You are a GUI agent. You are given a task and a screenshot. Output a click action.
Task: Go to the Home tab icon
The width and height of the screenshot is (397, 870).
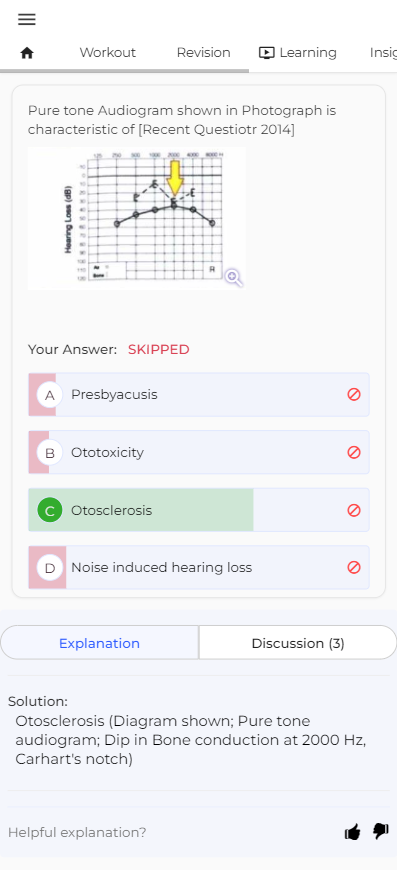(27, 53)
